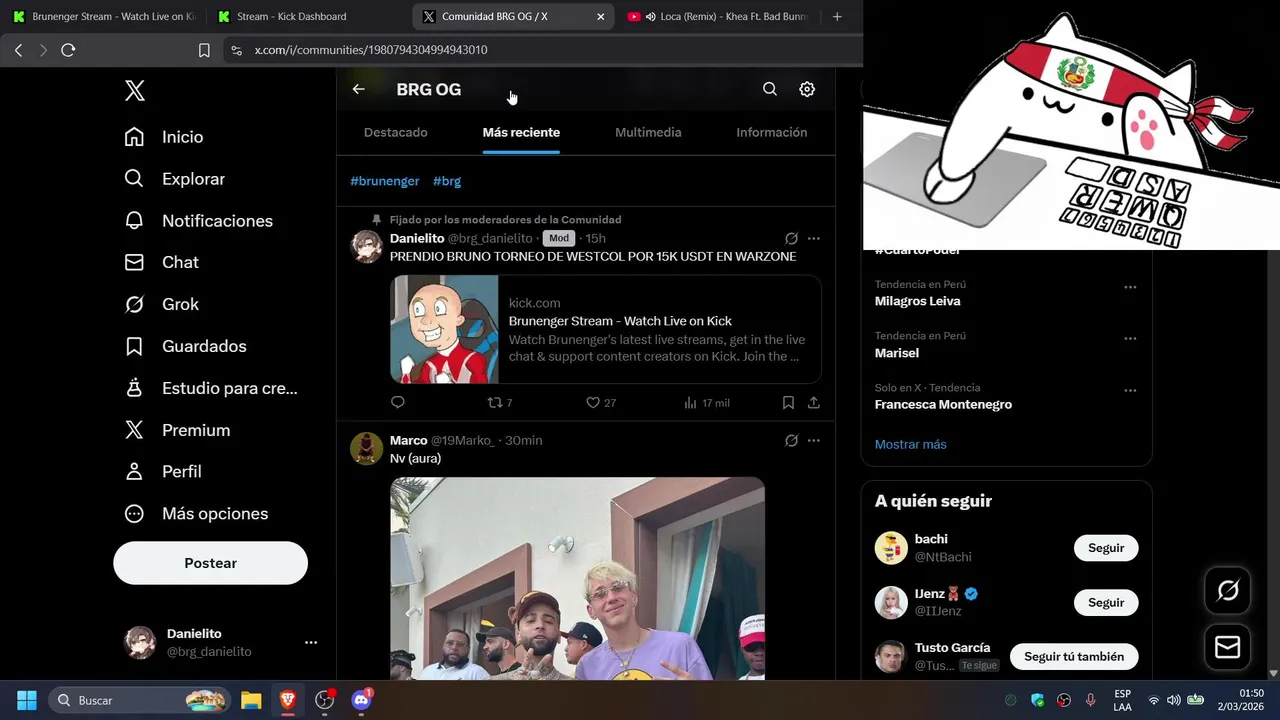
Task: Open Marco's post photo
Action: pos(577,578)
